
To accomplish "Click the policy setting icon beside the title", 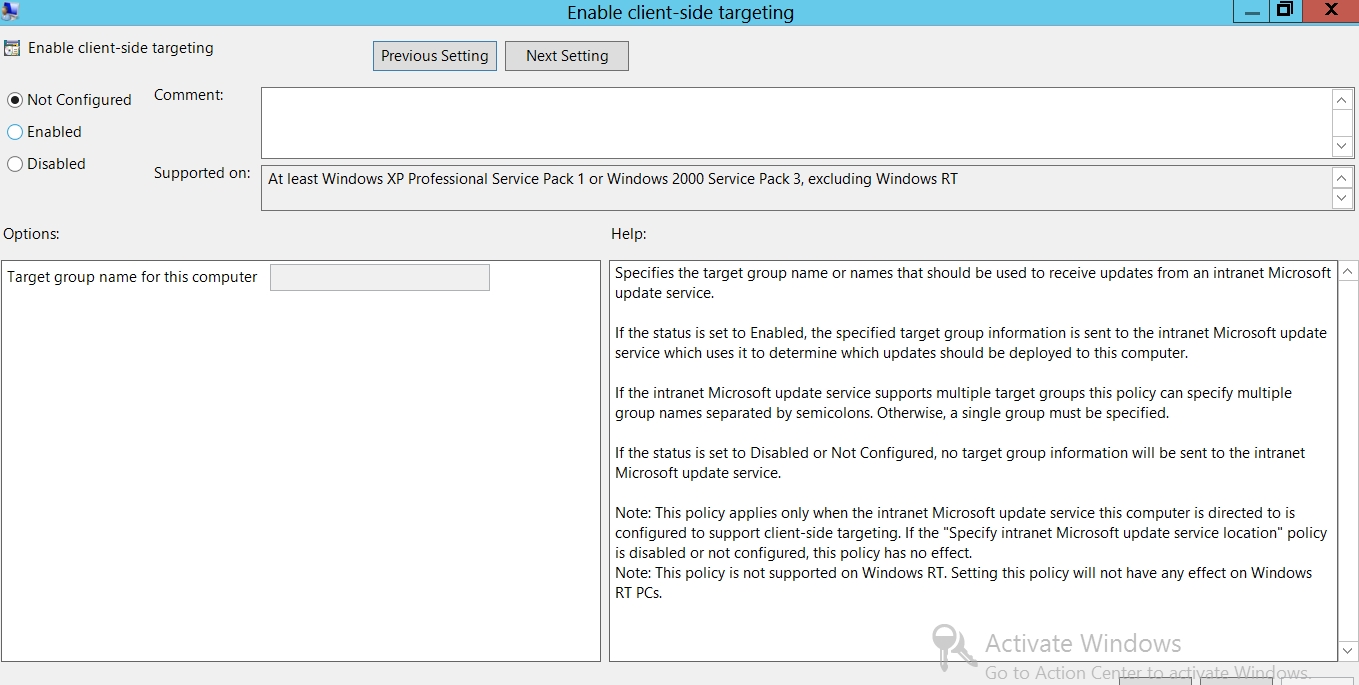I will pos(12,48).
